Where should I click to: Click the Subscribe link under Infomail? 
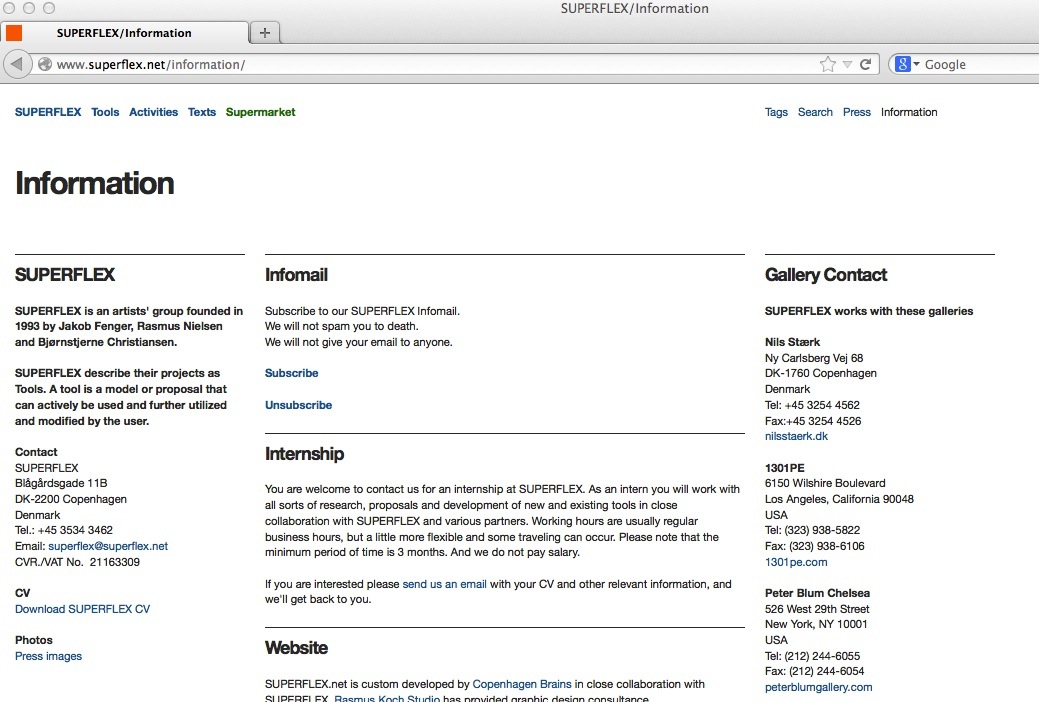[x=292, y=373]
